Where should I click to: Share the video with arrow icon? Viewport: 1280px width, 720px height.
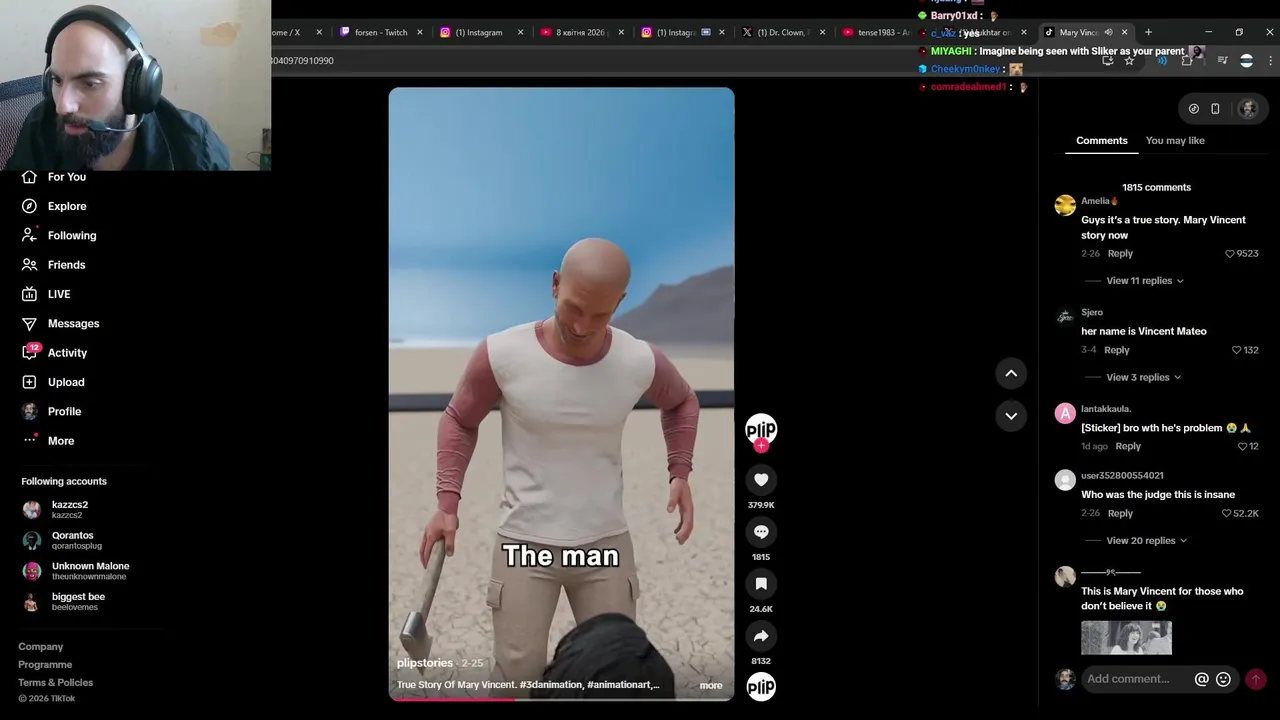(761, 636)
